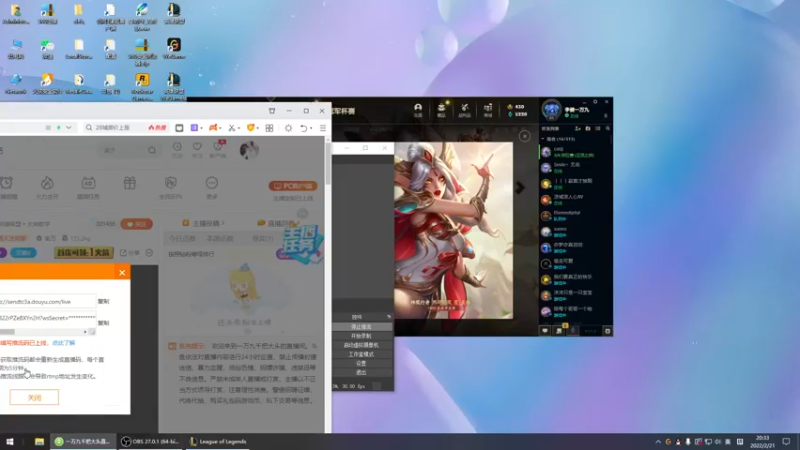This screenshot has height=450, width=800.
Task: Click the yellow shield icon in browser toolbar
Action: [251, 128]
